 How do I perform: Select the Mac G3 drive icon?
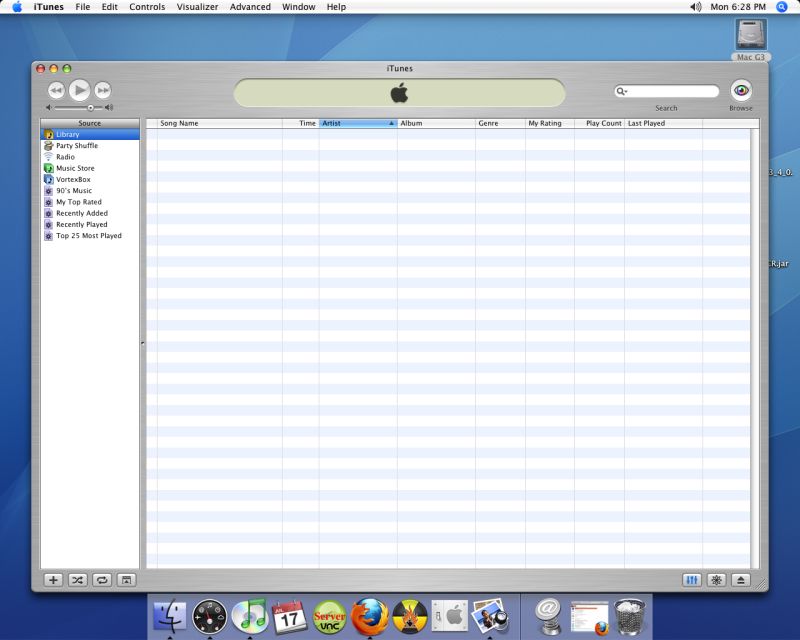751,35
